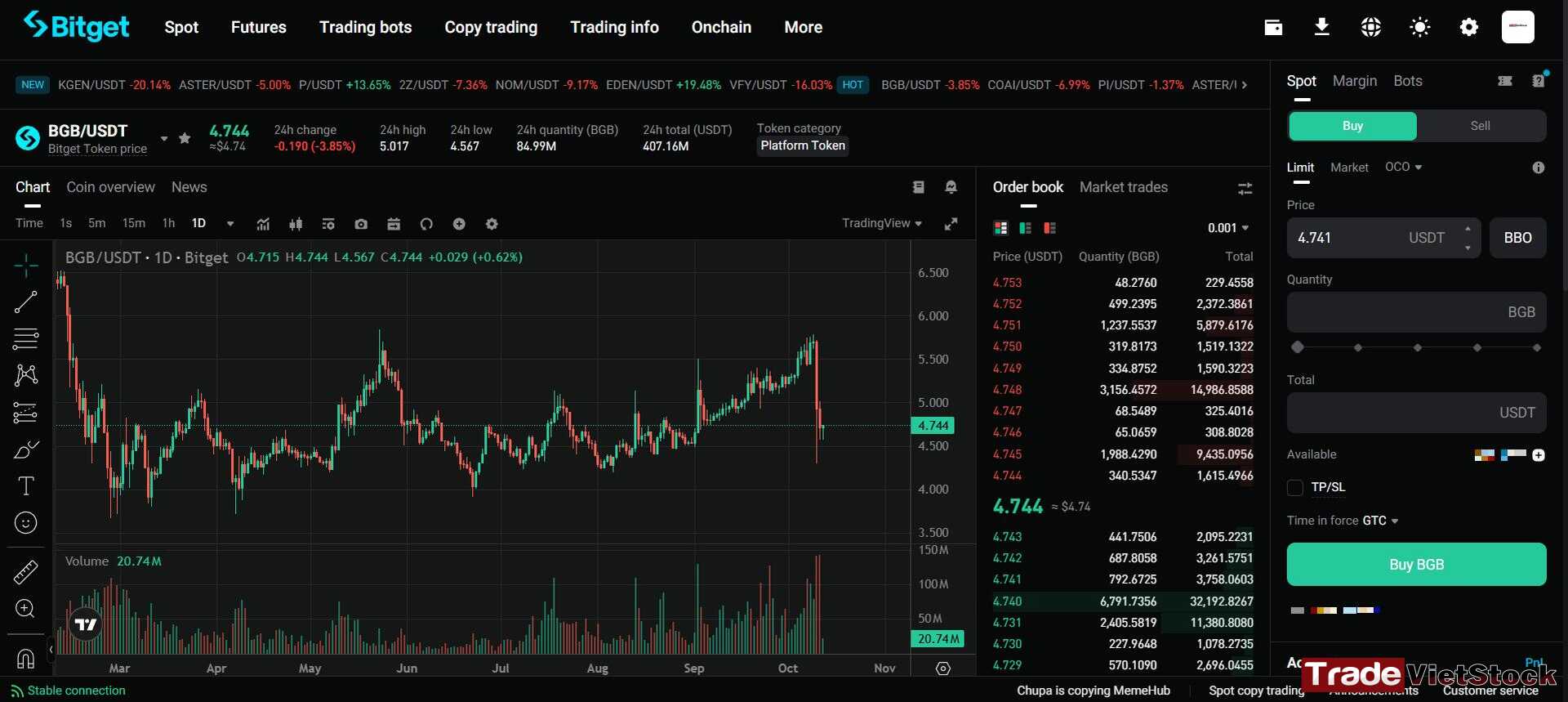Expand the timeframe dropdown arrow
The image size is (1568, 702).
pos(230,224)
